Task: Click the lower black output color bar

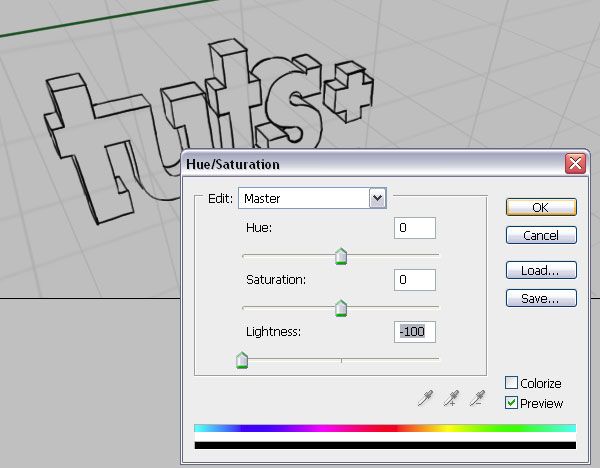Action: (385, 445)
